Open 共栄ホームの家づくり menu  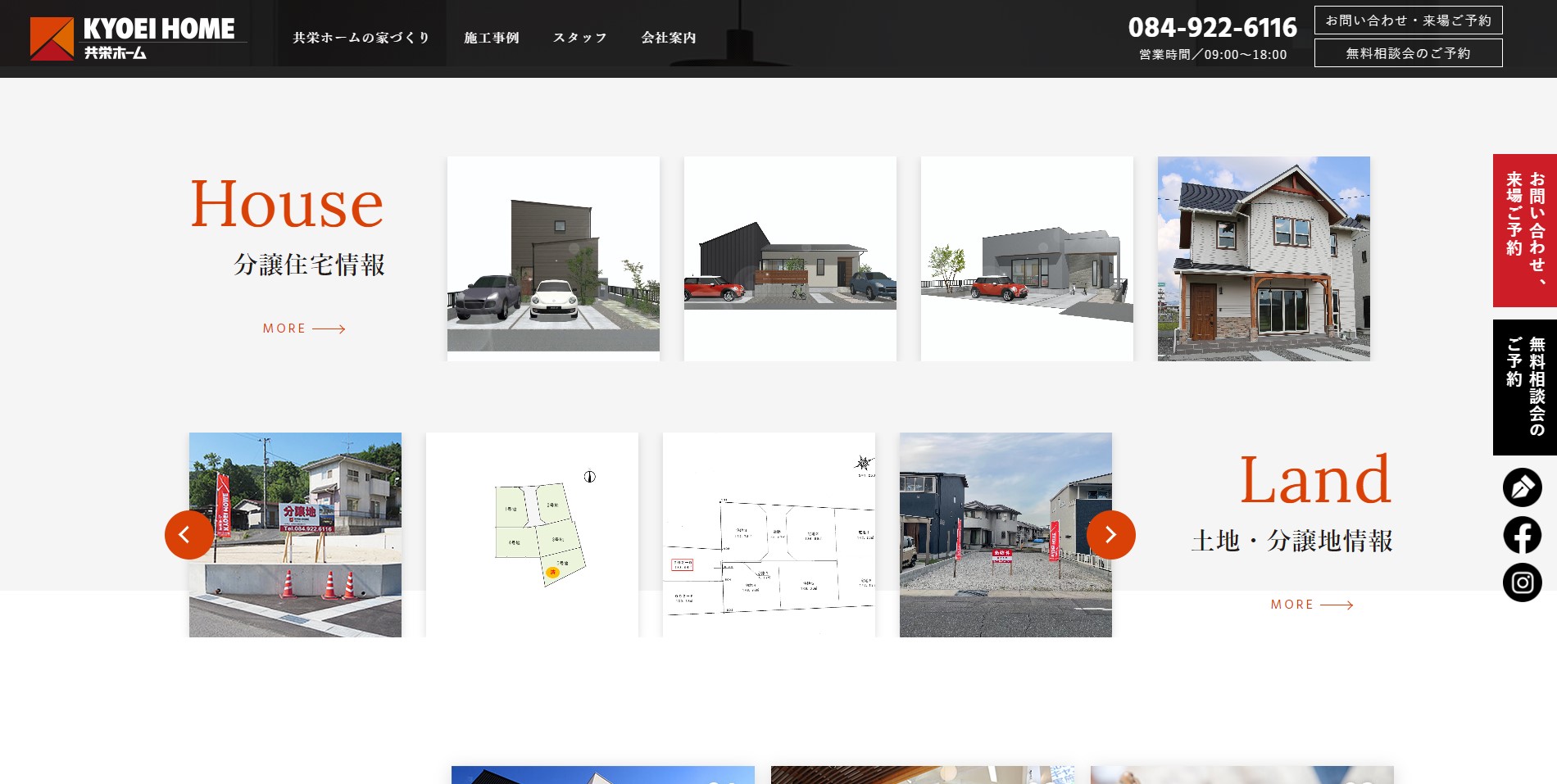[361, 38]
